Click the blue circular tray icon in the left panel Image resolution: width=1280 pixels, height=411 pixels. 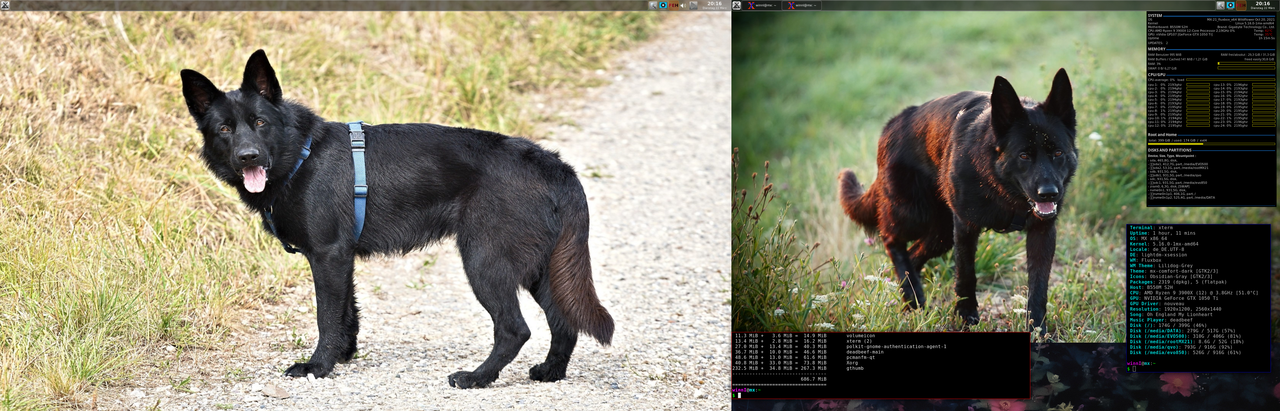(663, 5)
